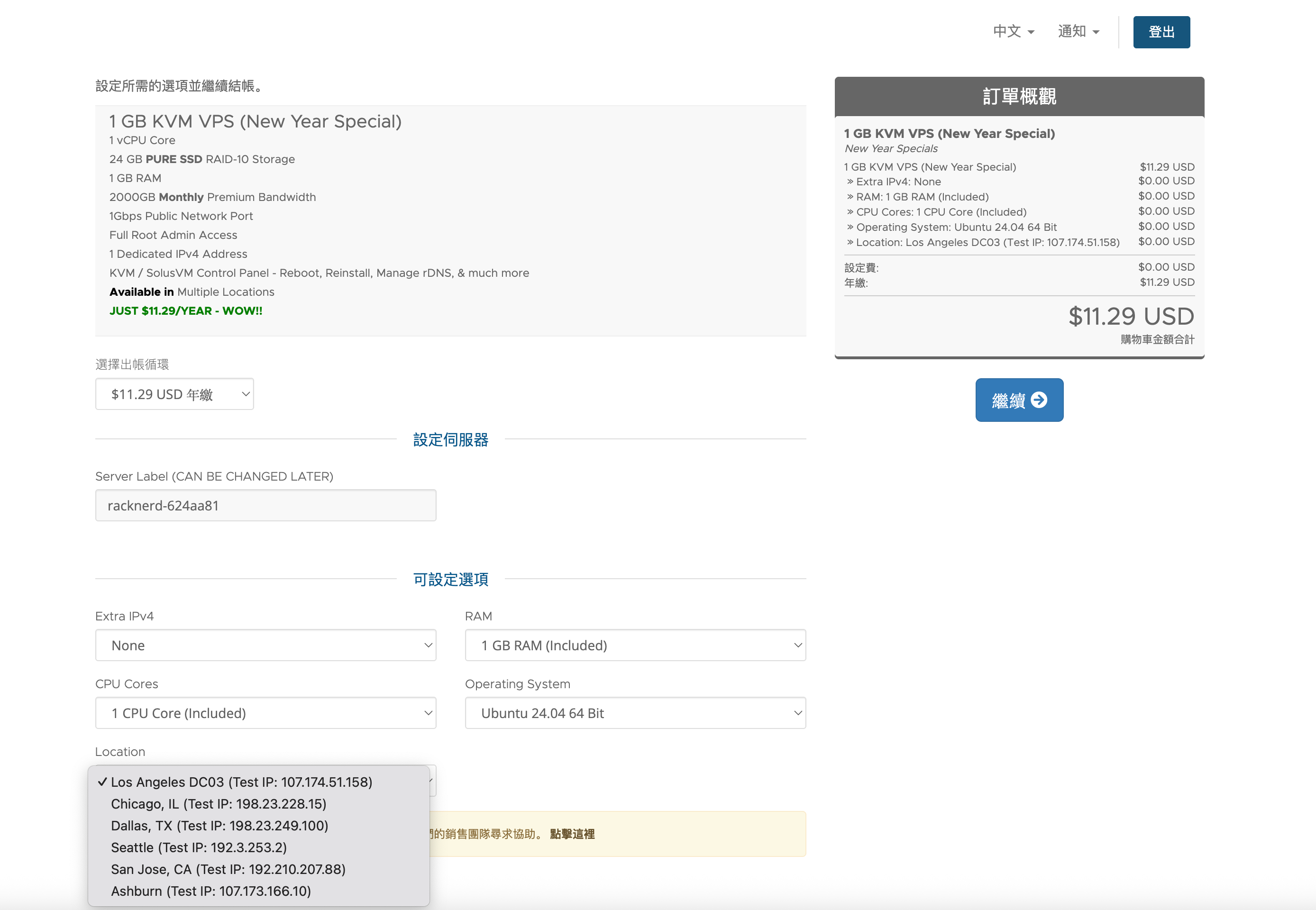Select Dallas, TX location option
Viewport: 1316px width, 910px height.
(x=219, y=826)
